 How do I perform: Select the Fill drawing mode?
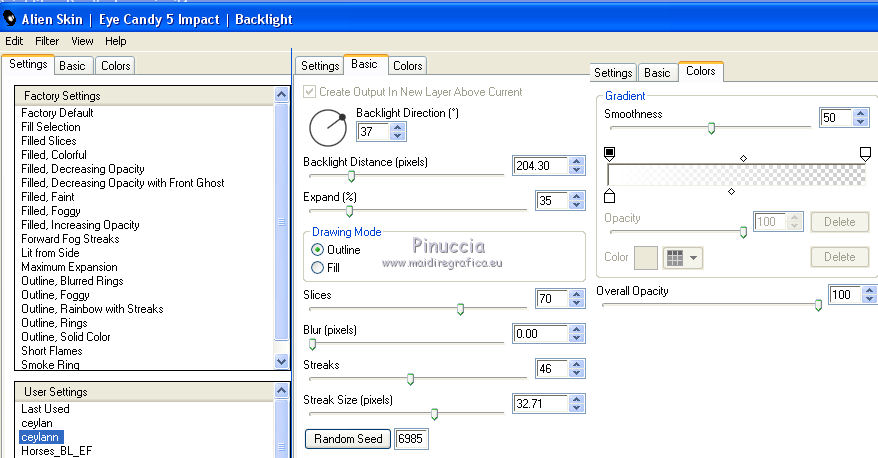click(317, 268)
